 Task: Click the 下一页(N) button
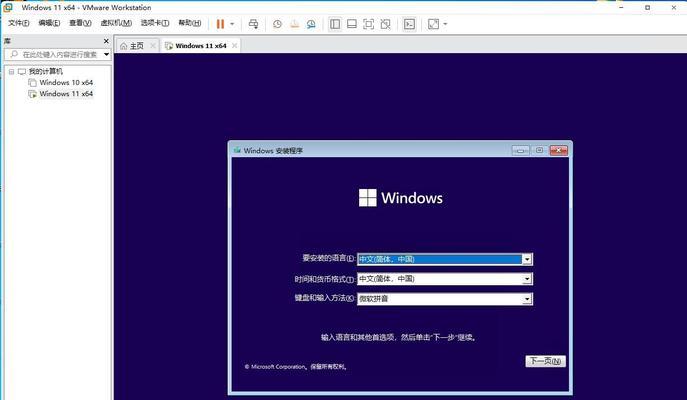[x=545, y=361]
